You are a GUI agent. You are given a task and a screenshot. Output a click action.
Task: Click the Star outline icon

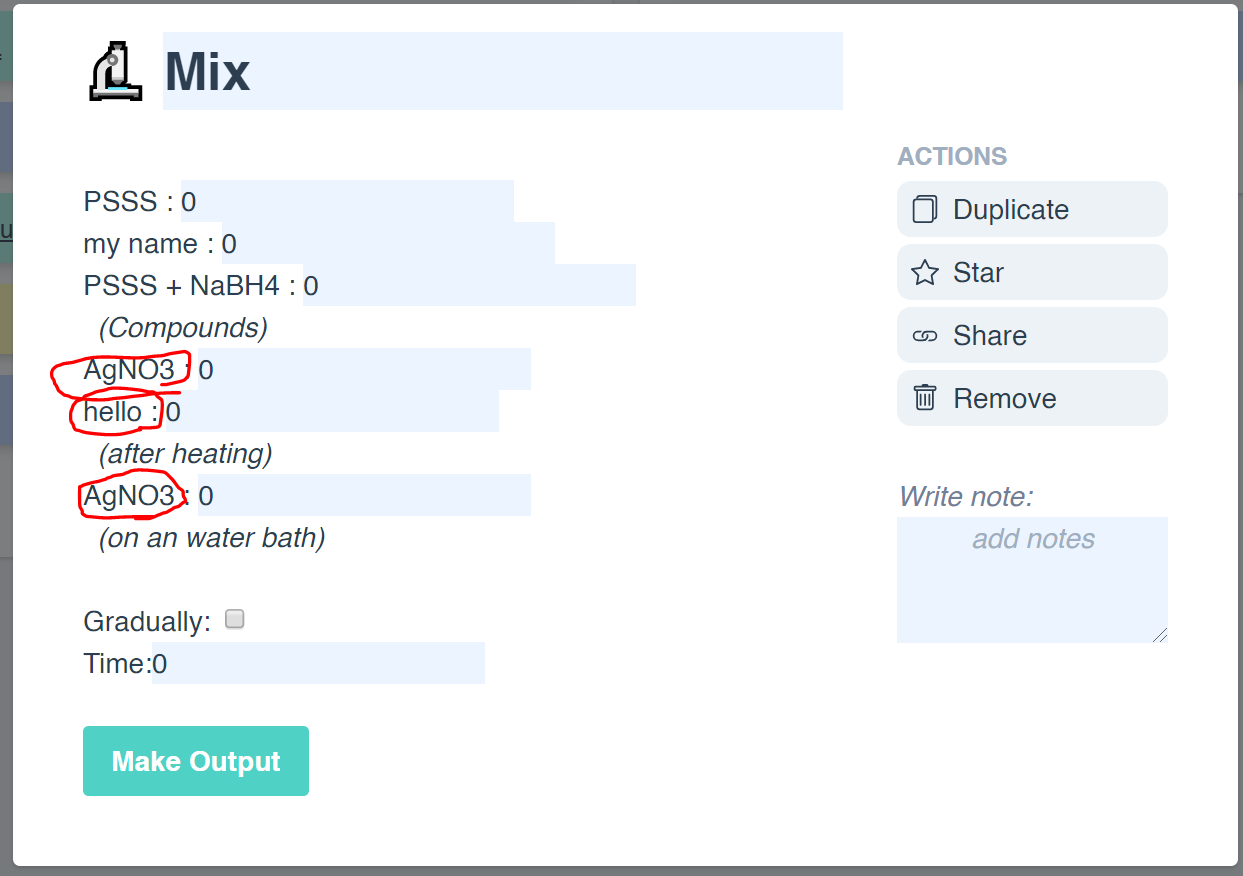tap(925, 272)
